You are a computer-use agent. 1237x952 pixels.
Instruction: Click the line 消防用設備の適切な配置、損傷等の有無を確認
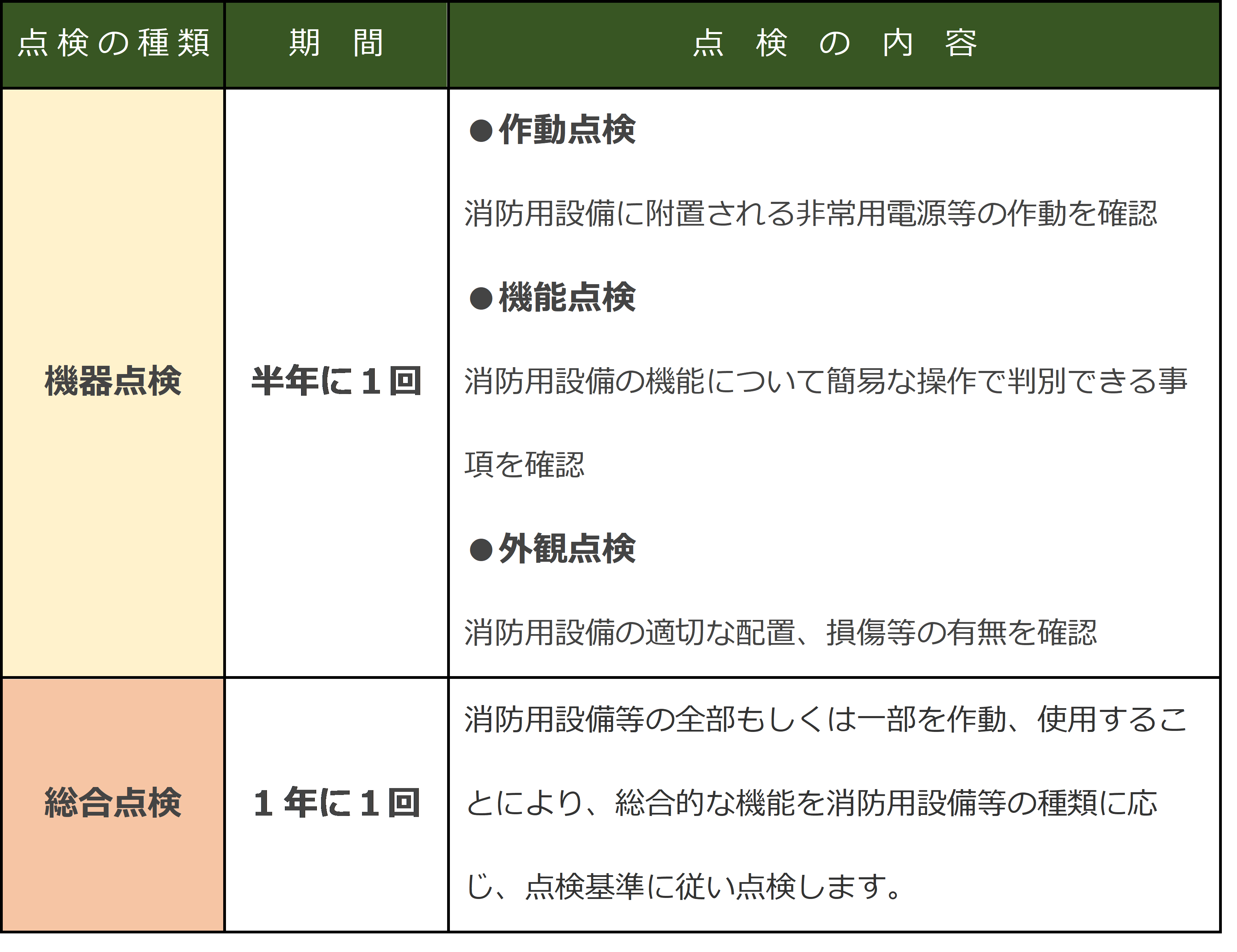781,633
